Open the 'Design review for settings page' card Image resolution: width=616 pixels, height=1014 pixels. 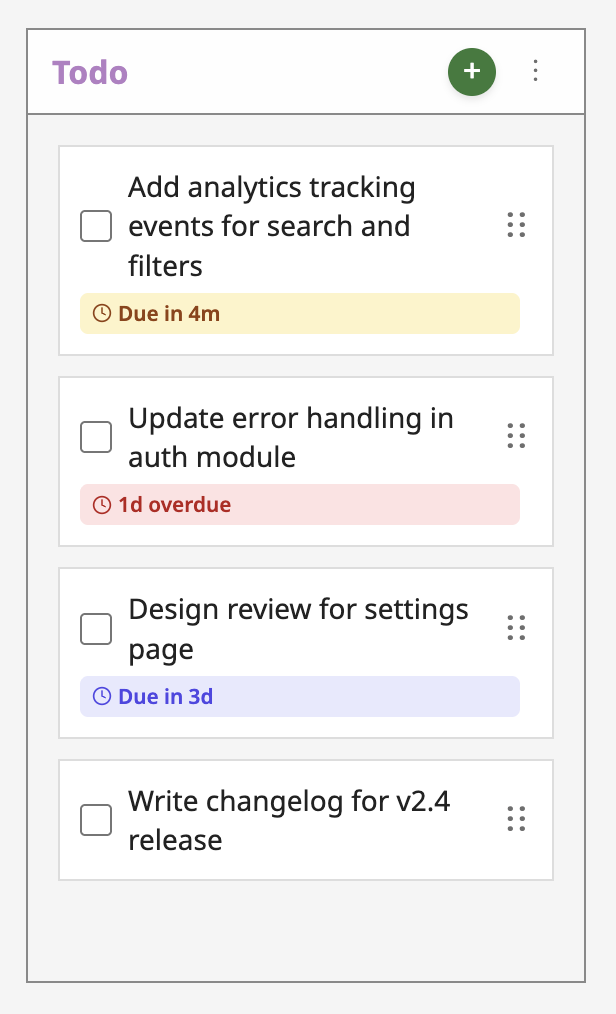(x=299, y=628)
